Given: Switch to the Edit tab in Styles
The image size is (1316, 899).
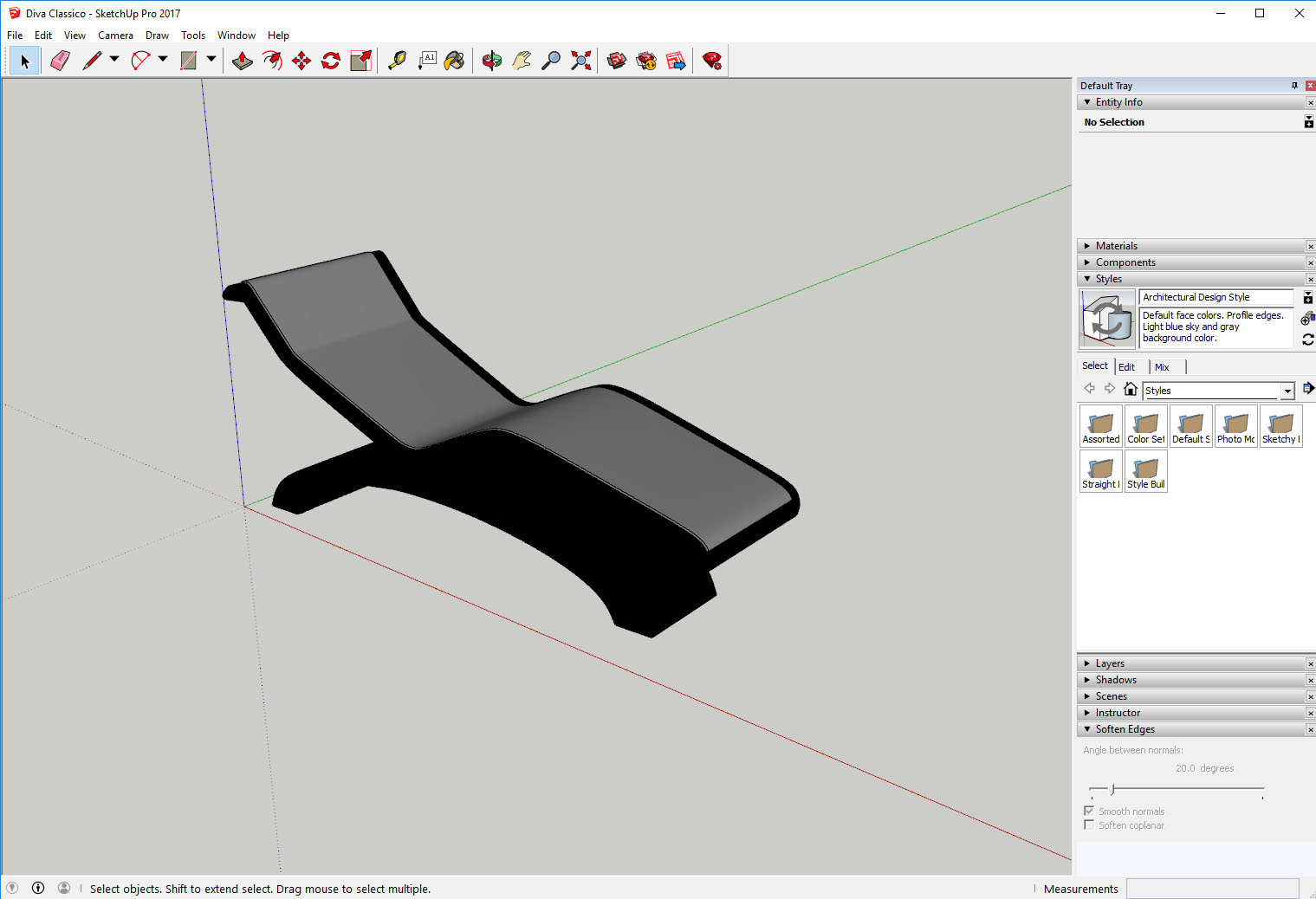Looking at the screenshot, I should point(1126,367).
